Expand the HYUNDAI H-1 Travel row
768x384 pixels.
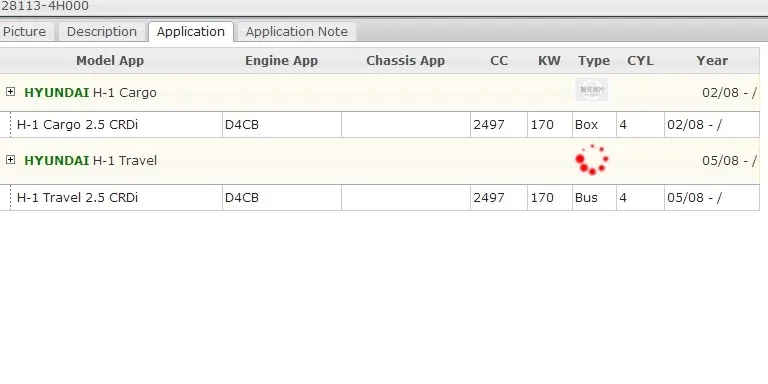point(10,160)
